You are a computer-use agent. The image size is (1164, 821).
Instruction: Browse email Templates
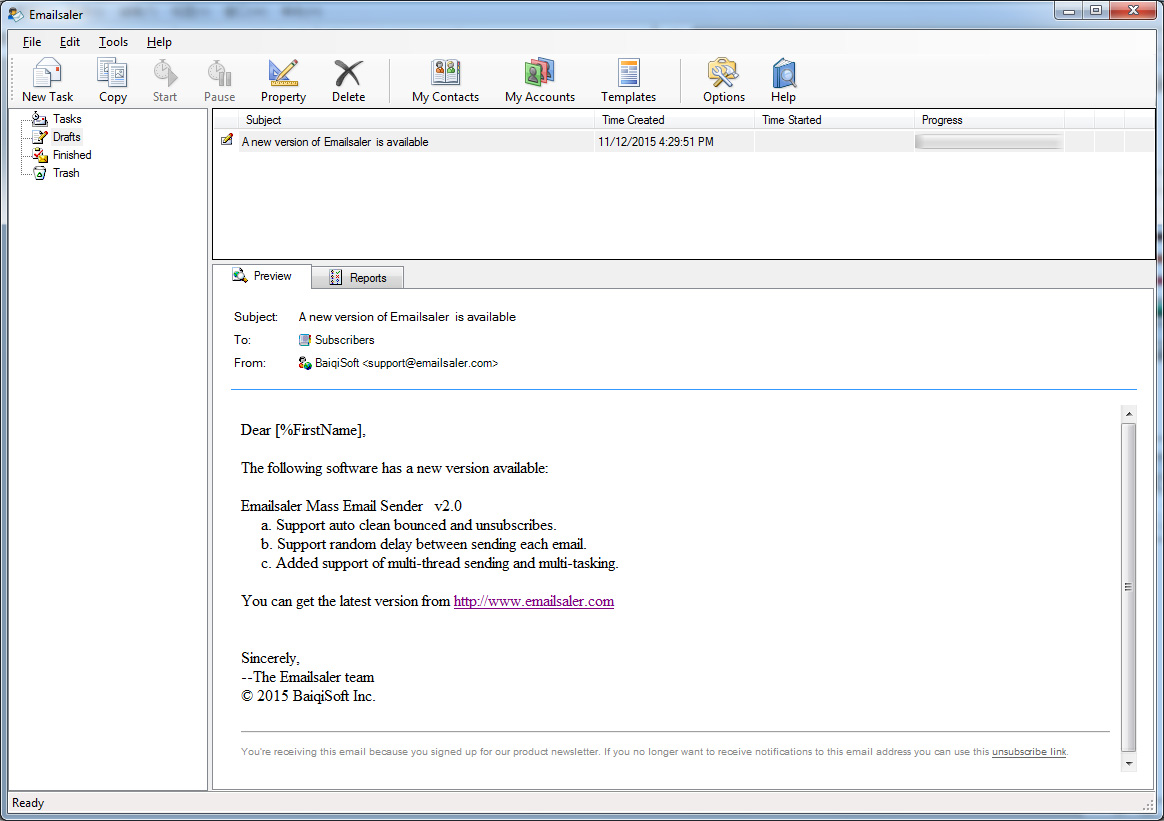click(628, 80)
